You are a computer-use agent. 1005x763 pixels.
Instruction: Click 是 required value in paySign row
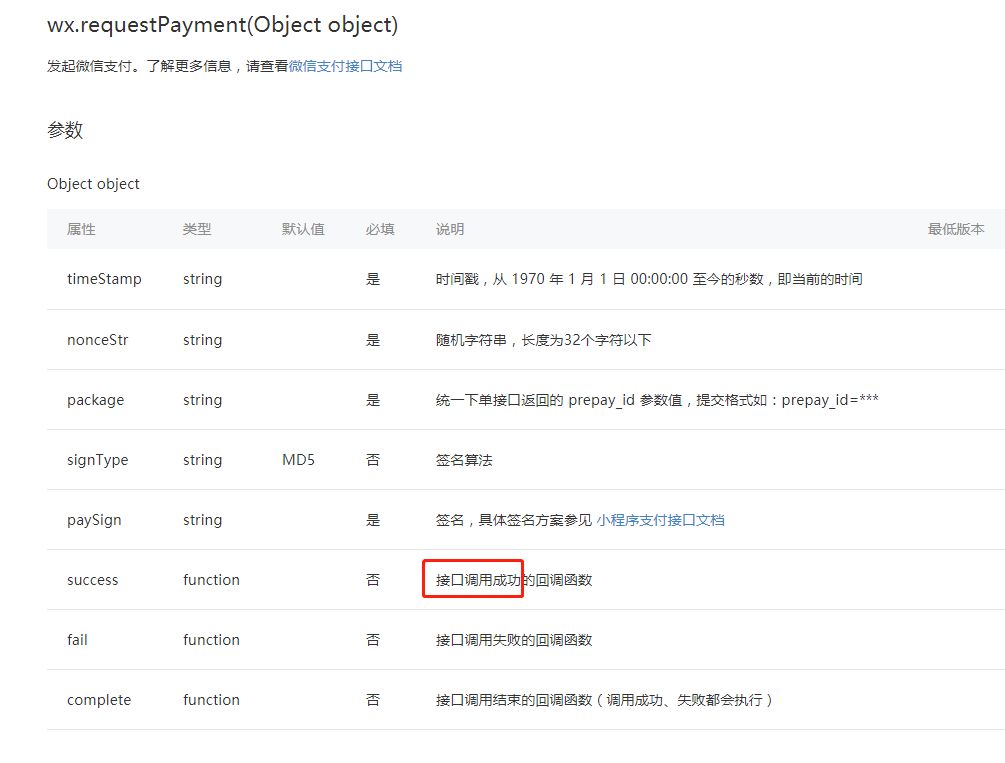373,520
